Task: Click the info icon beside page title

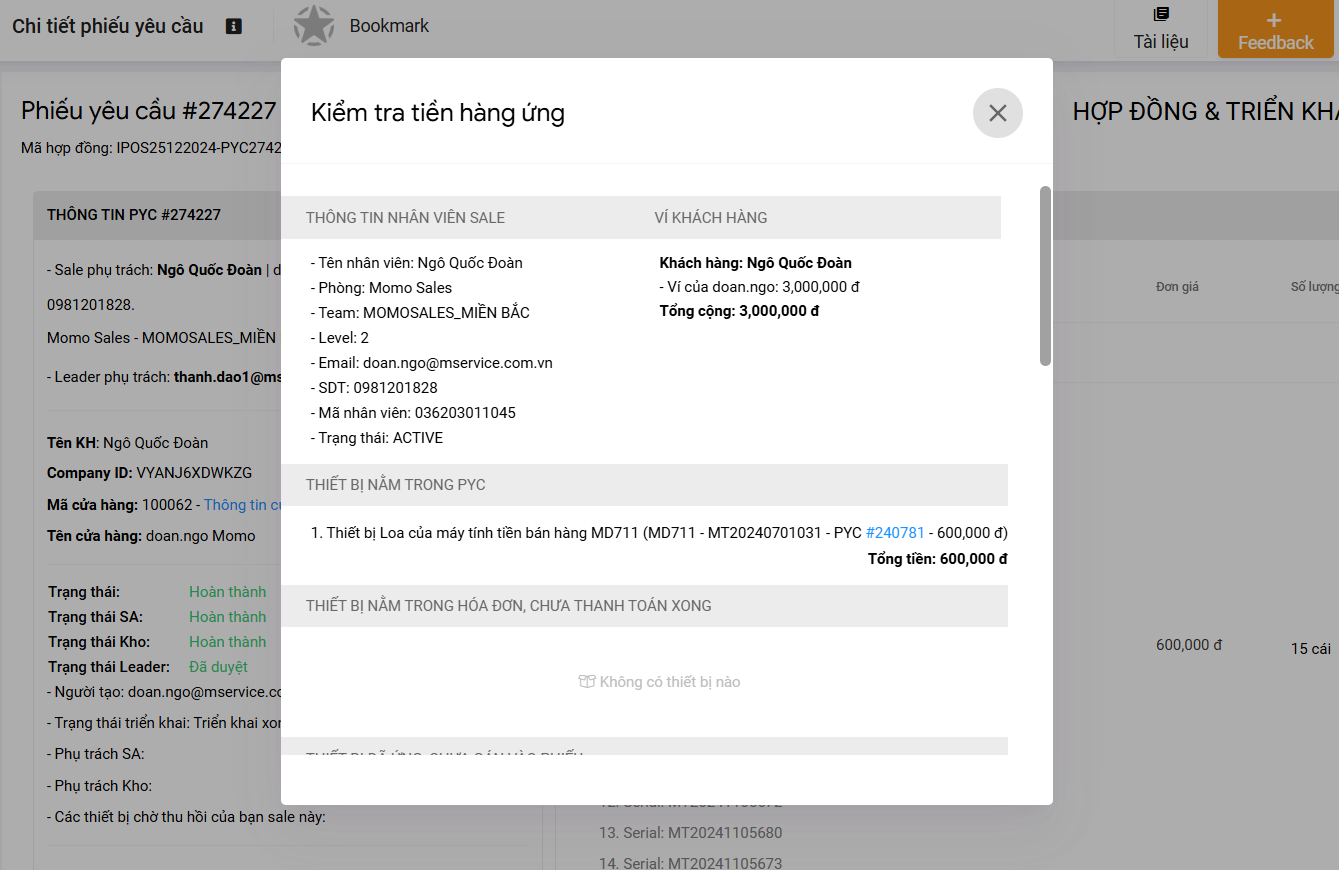Action: click(234, 26)
